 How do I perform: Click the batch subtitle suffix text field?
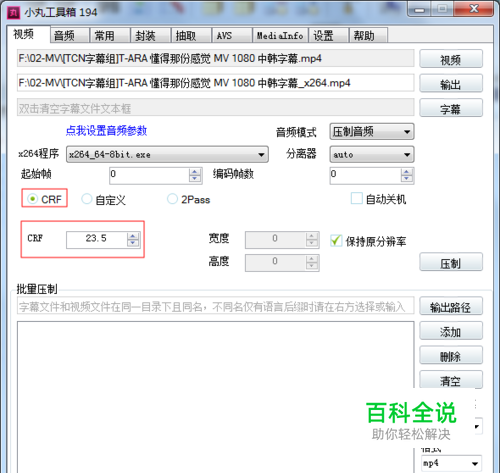216,306
